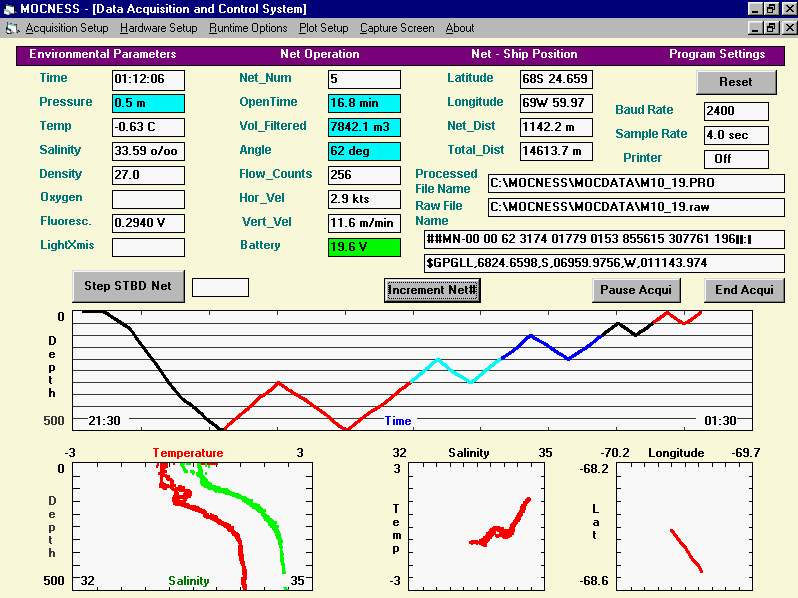Viewport: 798px width, 598px height.
Task: Select the Vol_Filtered value 7842.1 m3
Action: tap(364, 127)
